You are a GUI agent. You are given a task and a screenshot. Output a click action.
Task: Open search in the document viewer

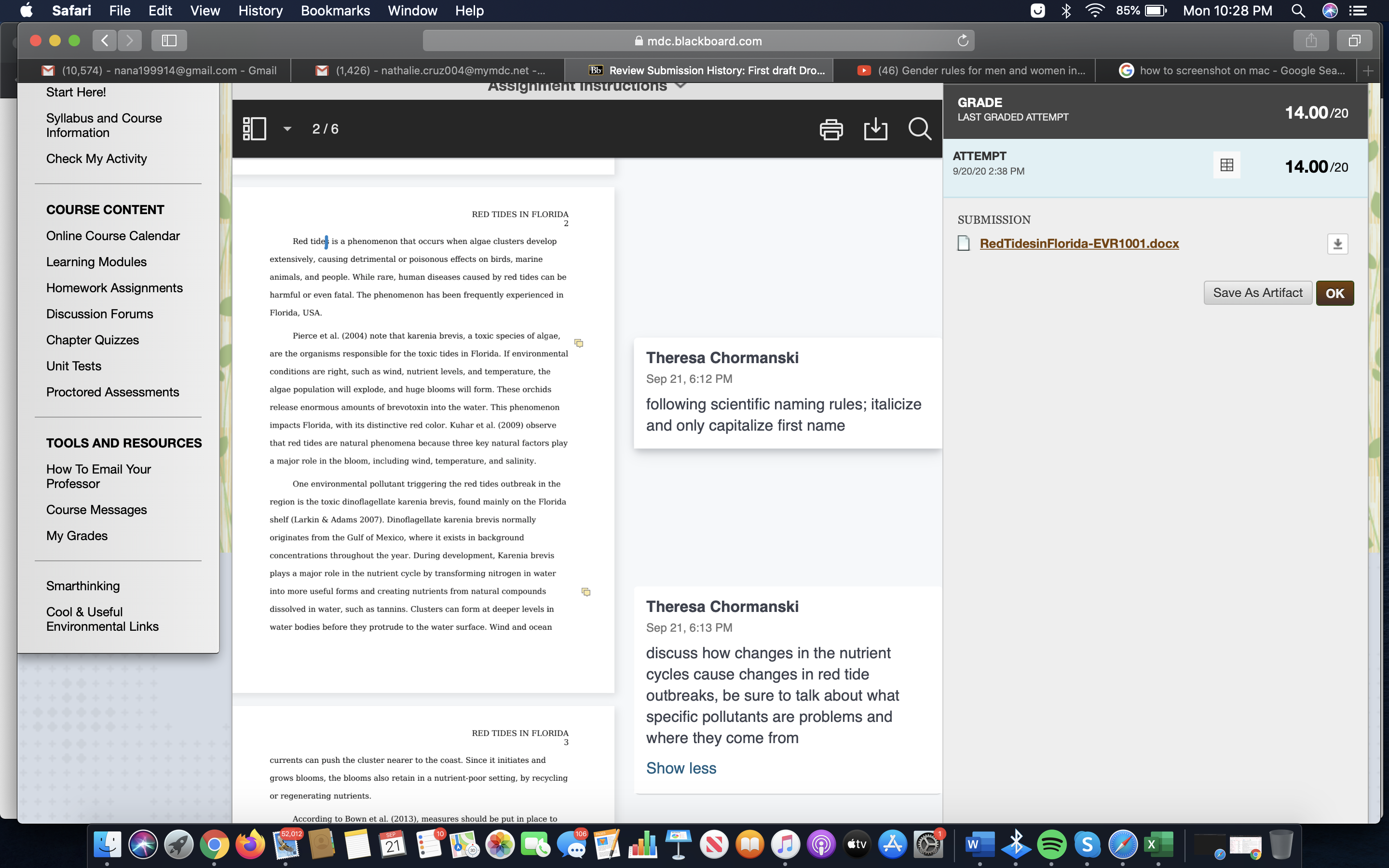pyautogui.click(x=920, y=129)
